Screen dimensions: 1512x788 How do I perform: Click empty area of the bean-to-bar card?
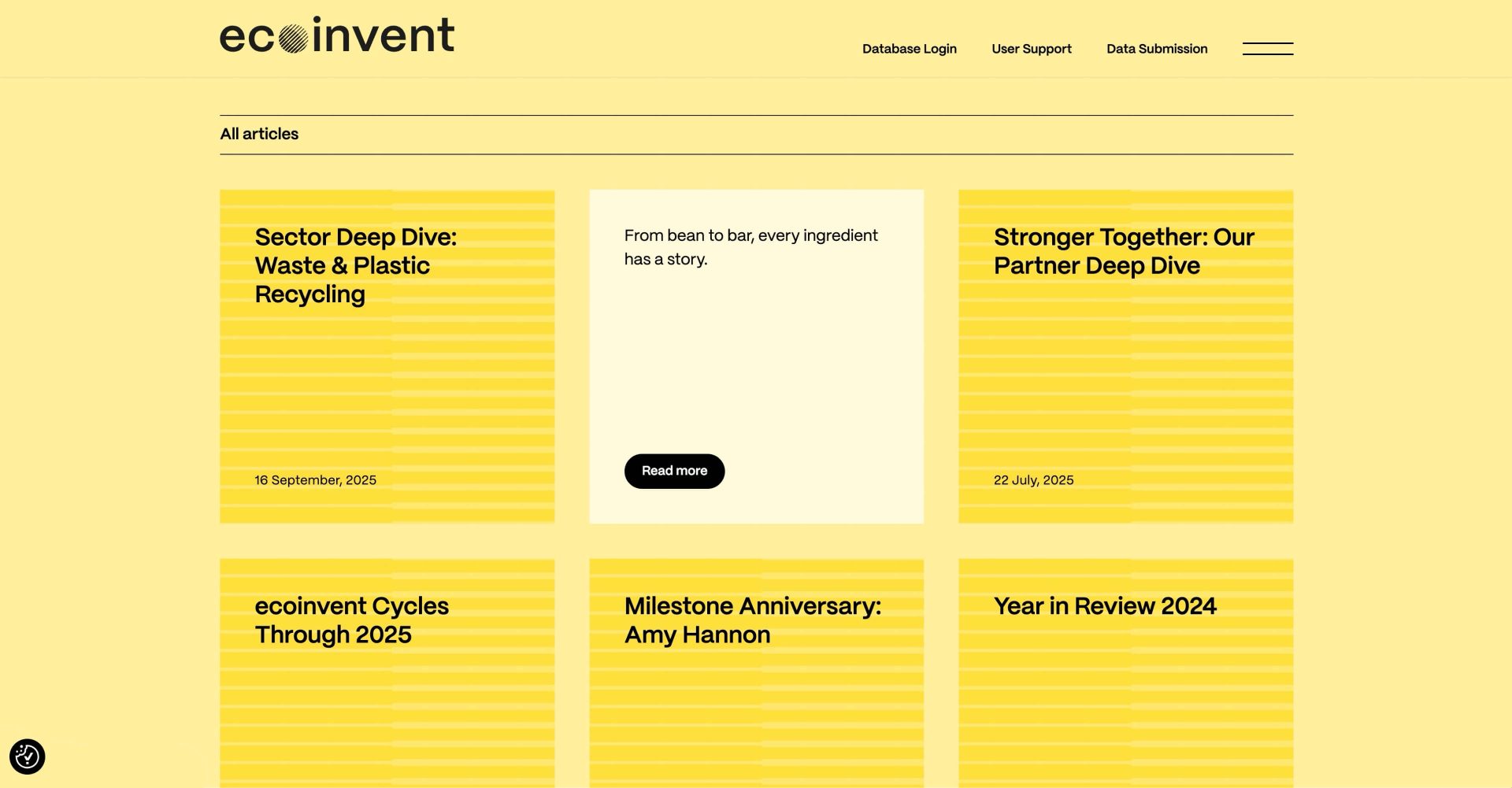click(756, 362)
